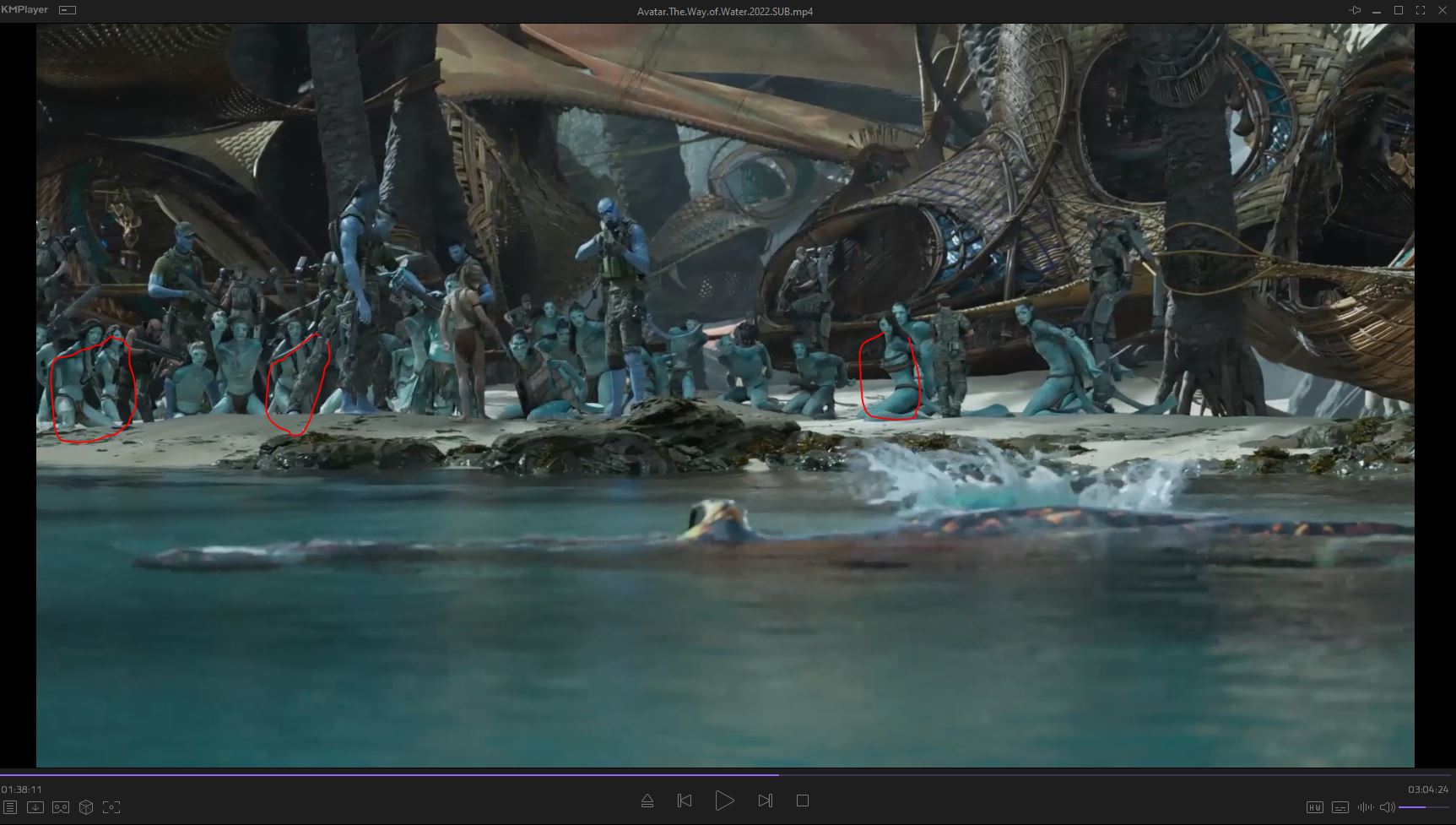Stop video playback
The image size is (1456, 825).
point(803,801)
